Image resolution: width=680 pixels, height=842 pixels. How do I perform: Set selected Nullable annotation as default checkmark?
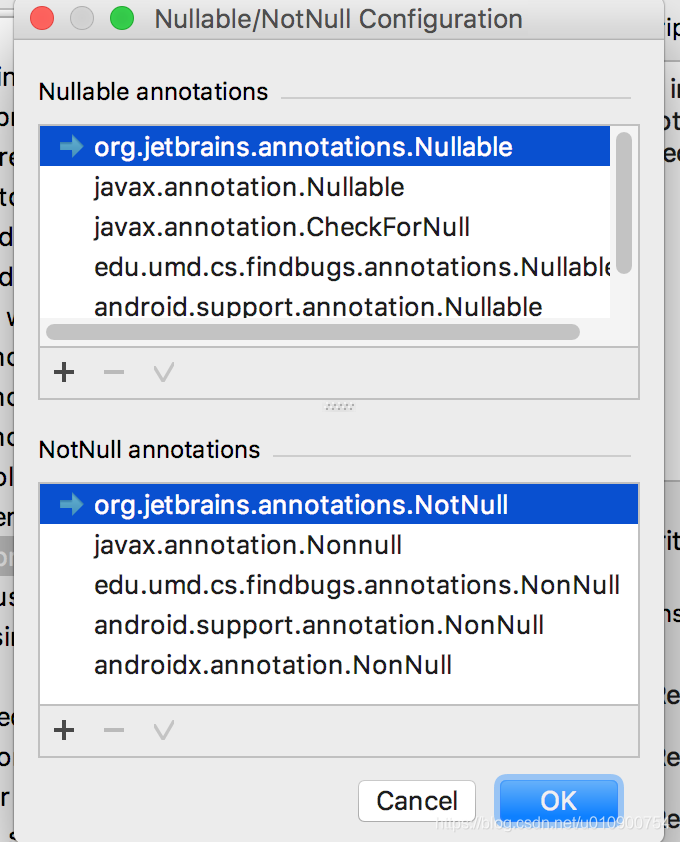pyautogui.click(x=163, y=372)
